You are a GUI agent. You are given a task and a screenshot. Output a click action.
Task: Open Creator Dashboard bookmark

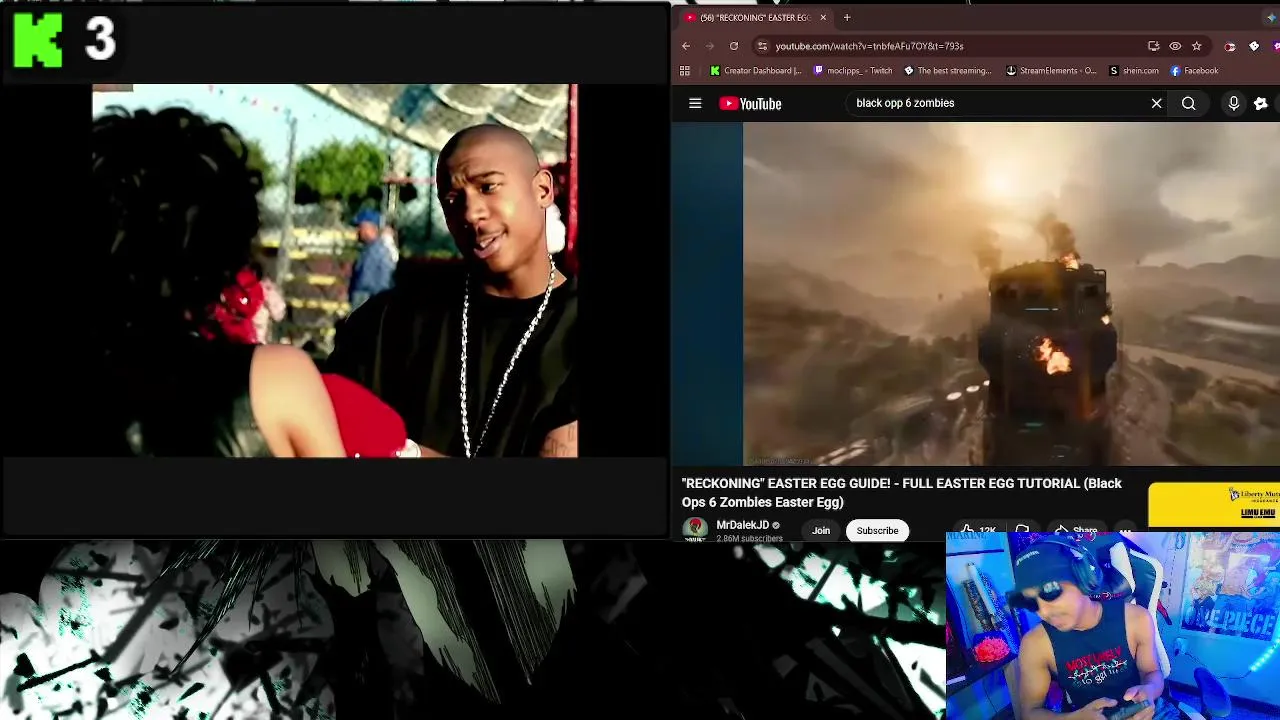click(x=756, y=71)
